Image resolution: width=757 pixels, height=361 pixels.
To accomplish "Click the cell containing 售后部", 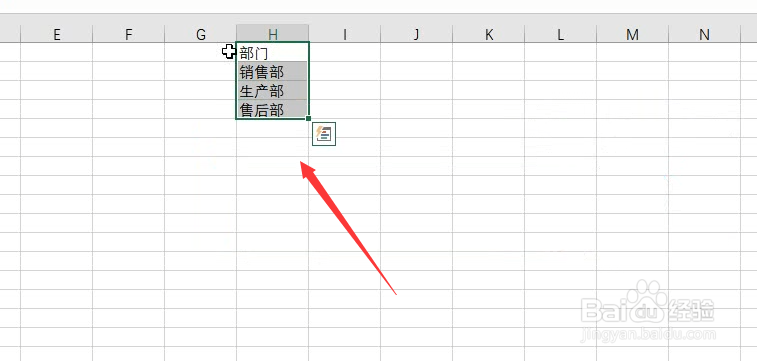I will (273, 109).
